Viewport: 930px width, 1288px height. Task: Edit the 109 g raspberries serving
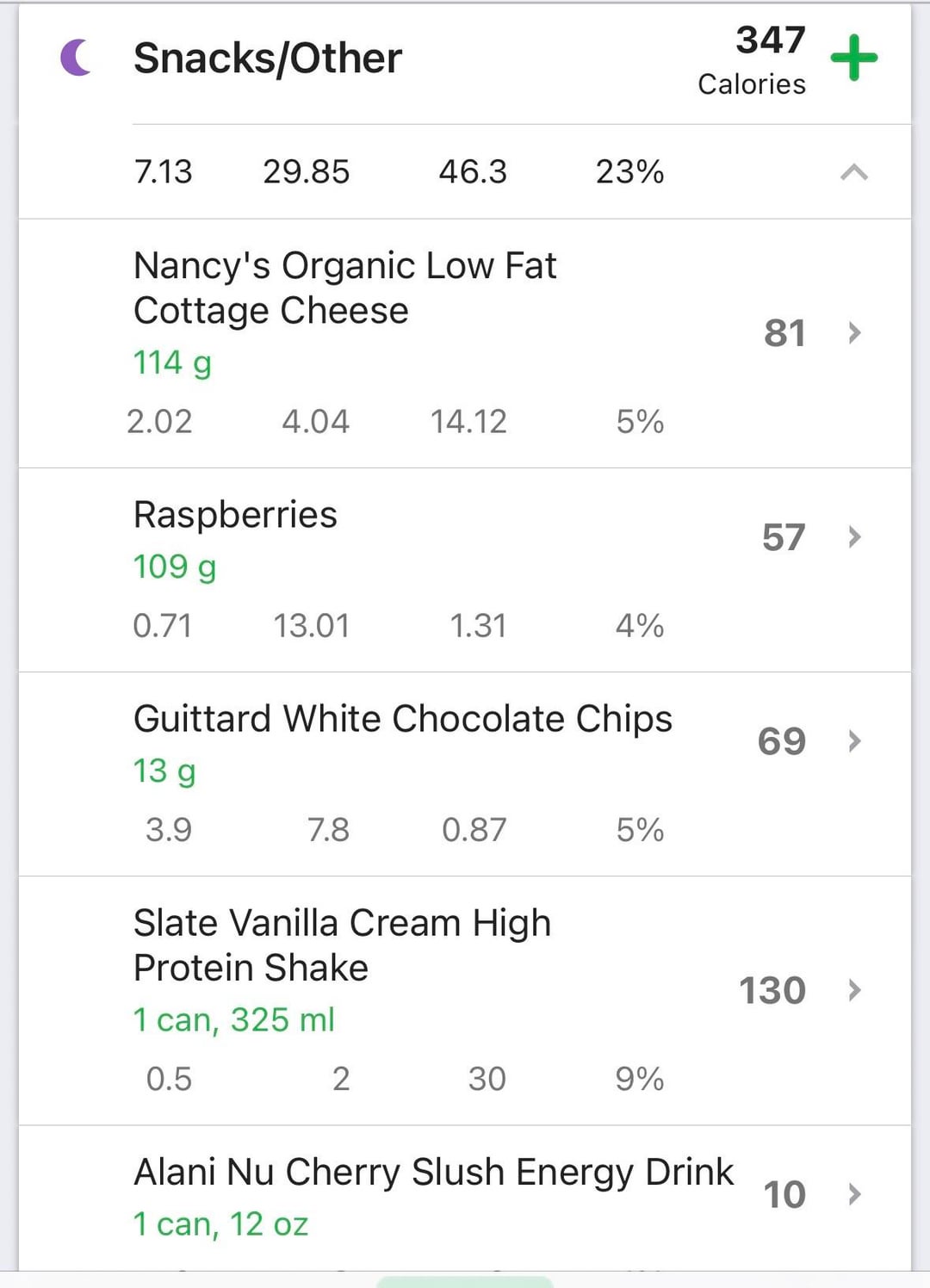click(175, 567)
